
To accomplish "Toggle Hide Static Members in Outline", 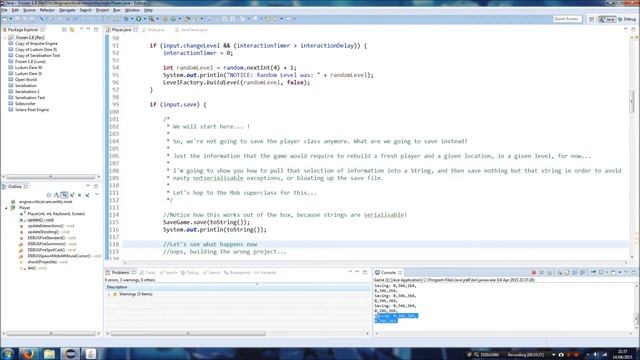I will coord(72,195).
